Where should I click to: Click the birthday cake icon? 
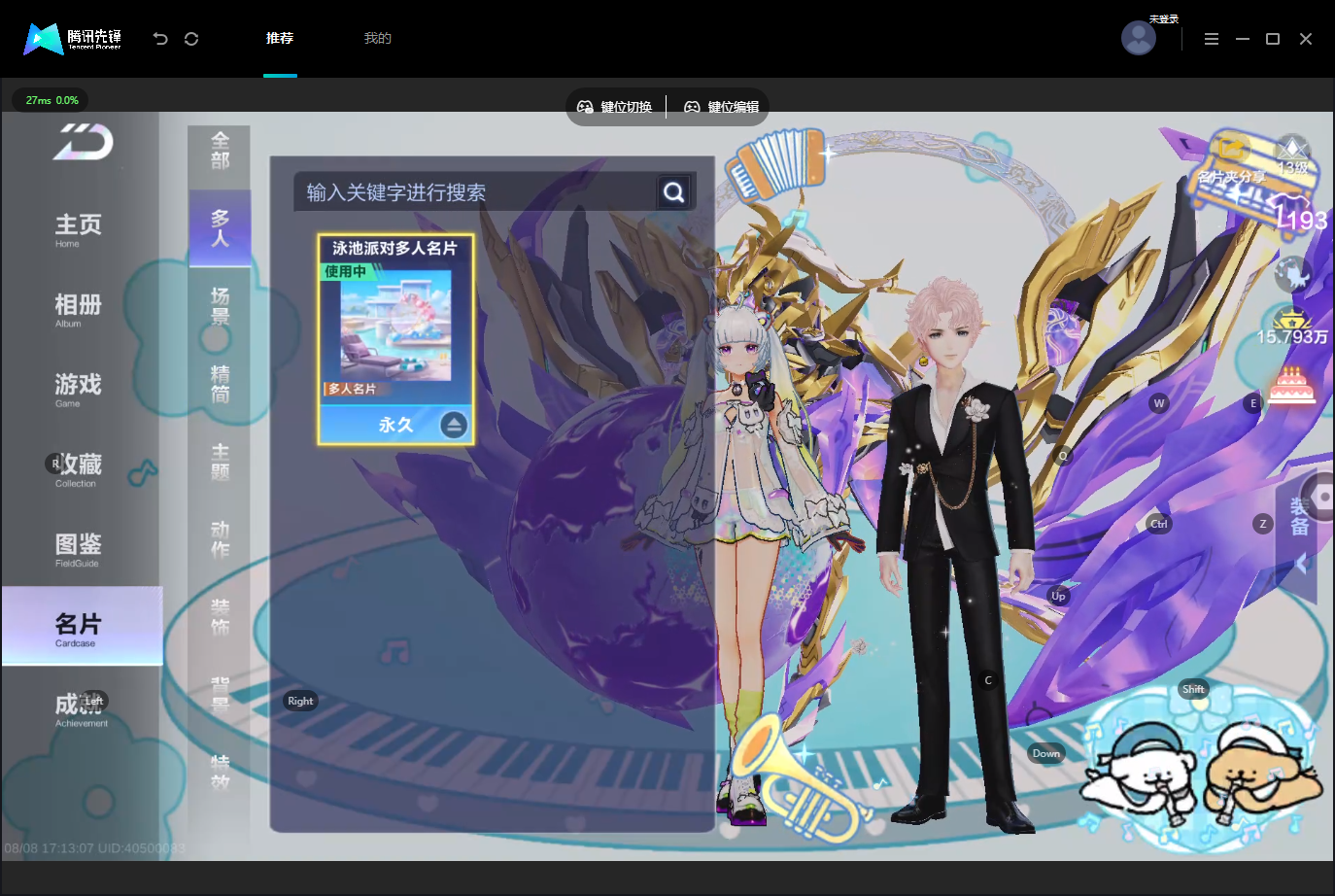pyautogui.click(x=1292, y=386)
